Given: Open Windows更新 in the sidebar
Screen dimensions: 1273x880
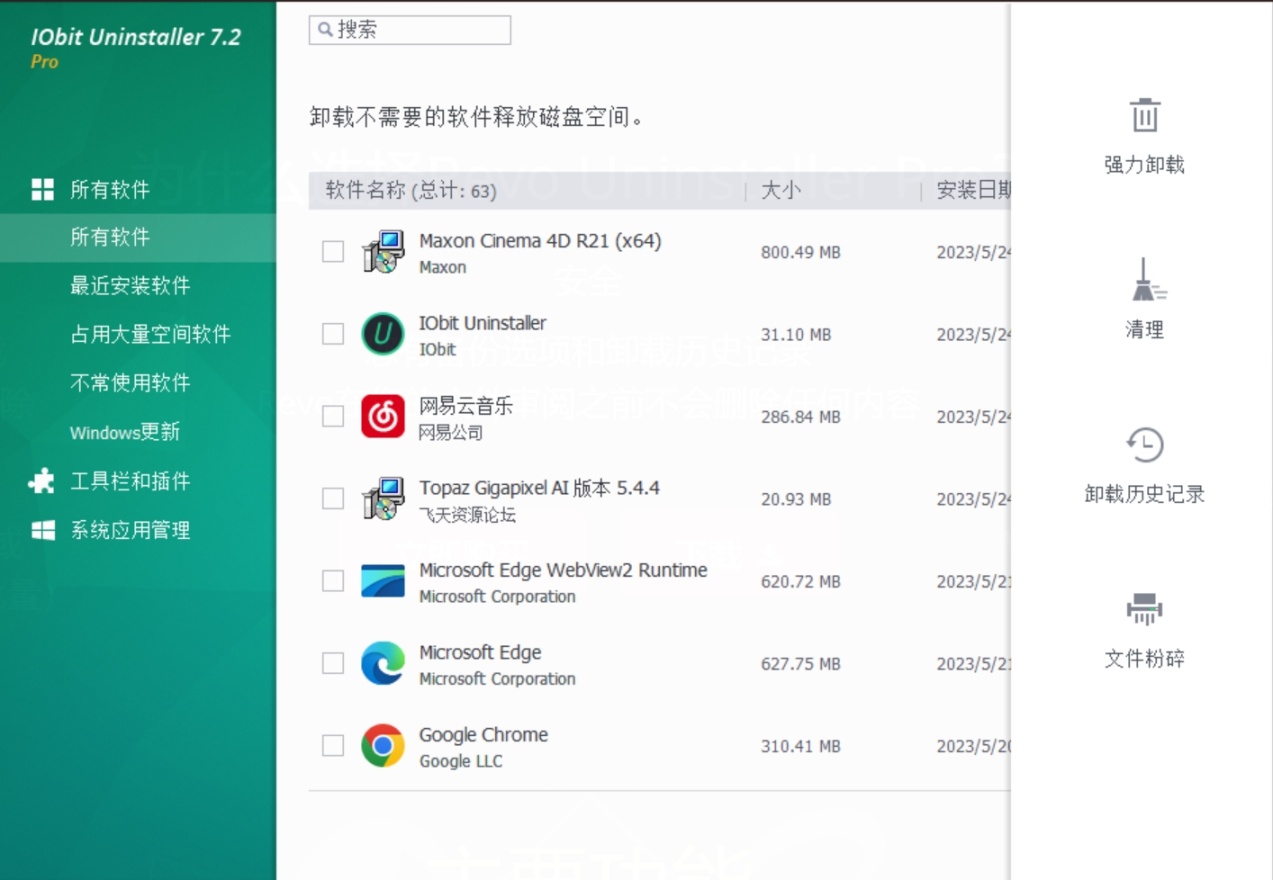Looking at the screenshot, I should (x=125, y=432).
